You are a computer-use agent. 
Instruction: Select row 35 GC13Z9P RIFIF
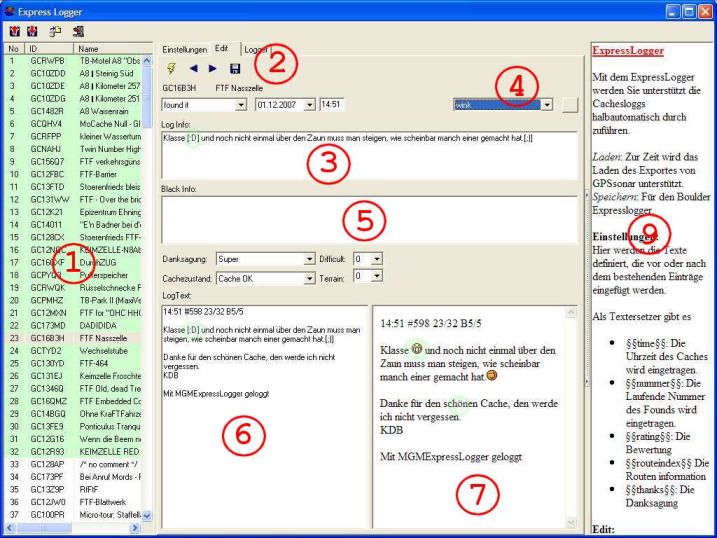(73, 490)
